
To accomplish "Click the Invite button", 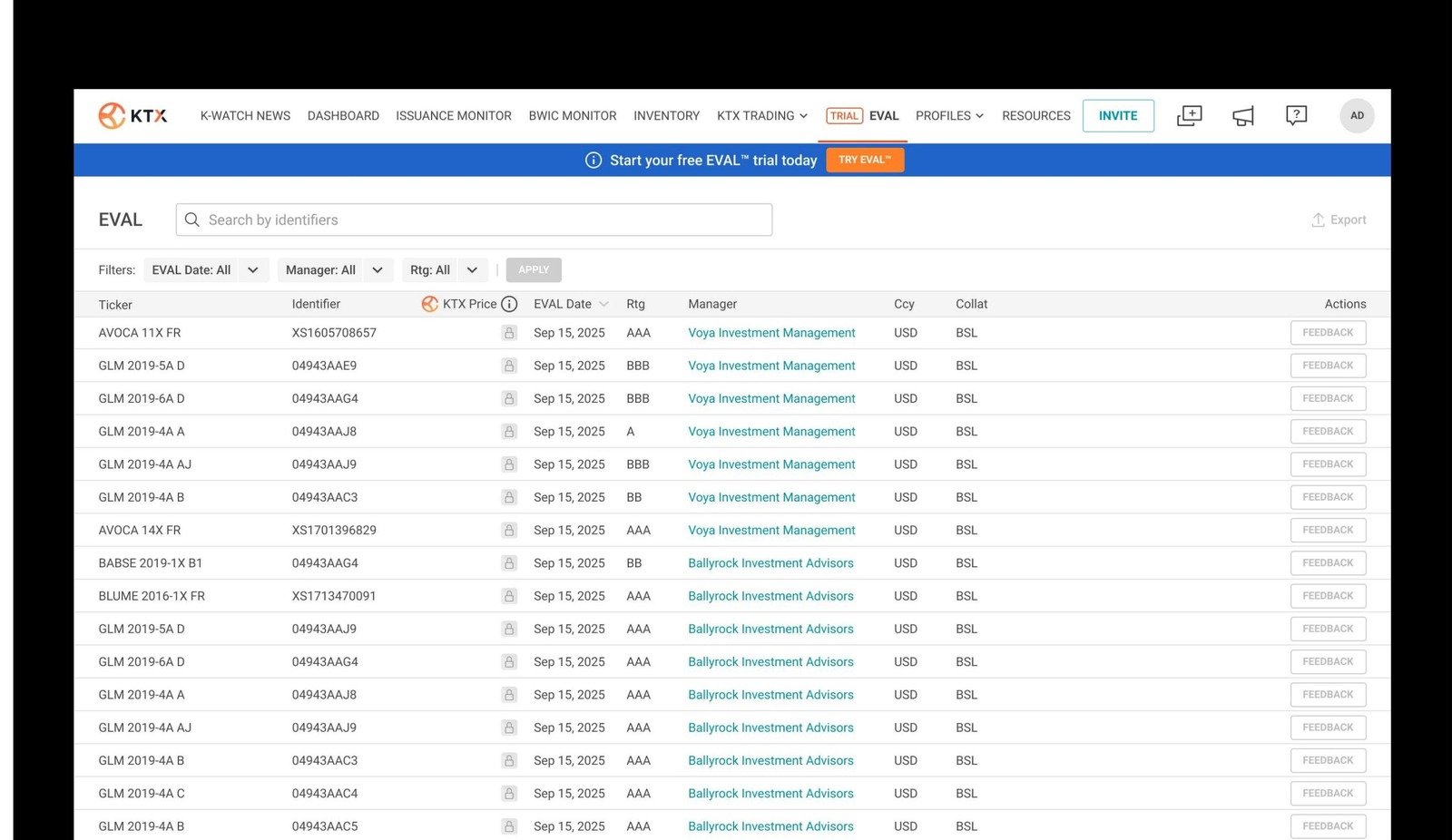I will pos(1118,115).
